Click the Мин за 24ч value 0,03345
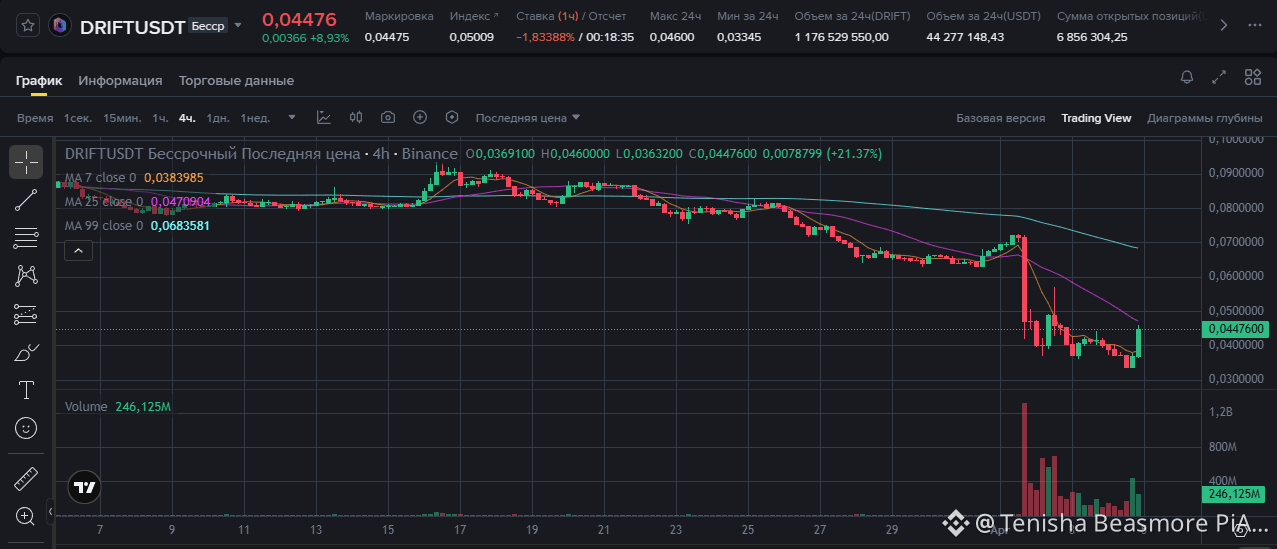This screenshot has height=549, width=1277. 739,37
